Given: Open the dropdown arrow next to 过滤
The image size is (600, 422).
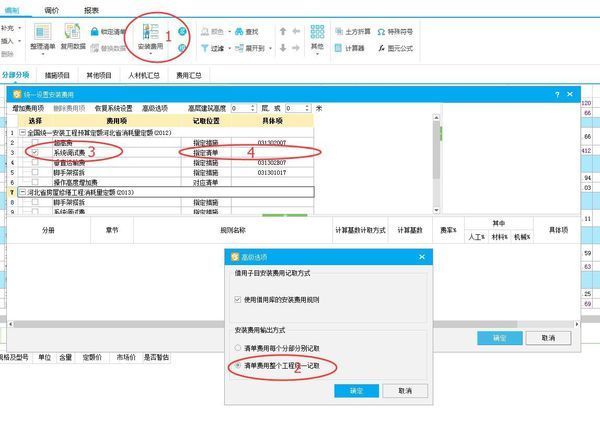Looking at the screenshot, I should [x=230, y=48].
